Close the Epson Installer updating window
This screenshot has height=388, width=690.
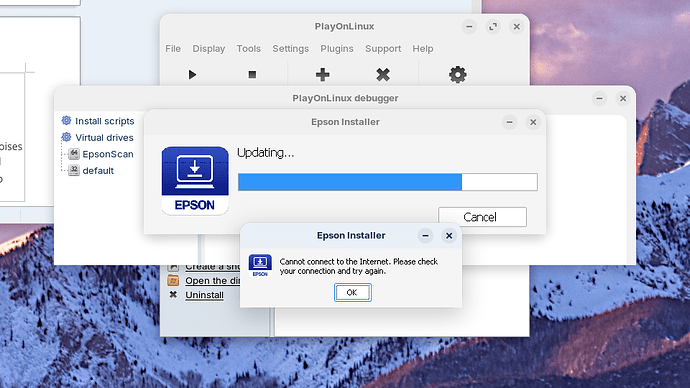click(533, 122)
